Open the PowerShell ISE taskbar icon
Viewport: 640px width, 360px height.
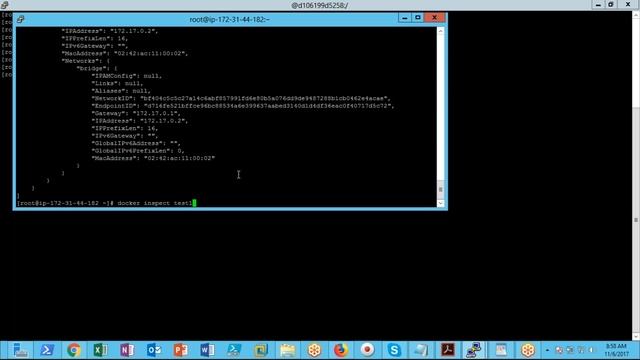[234, 350]
